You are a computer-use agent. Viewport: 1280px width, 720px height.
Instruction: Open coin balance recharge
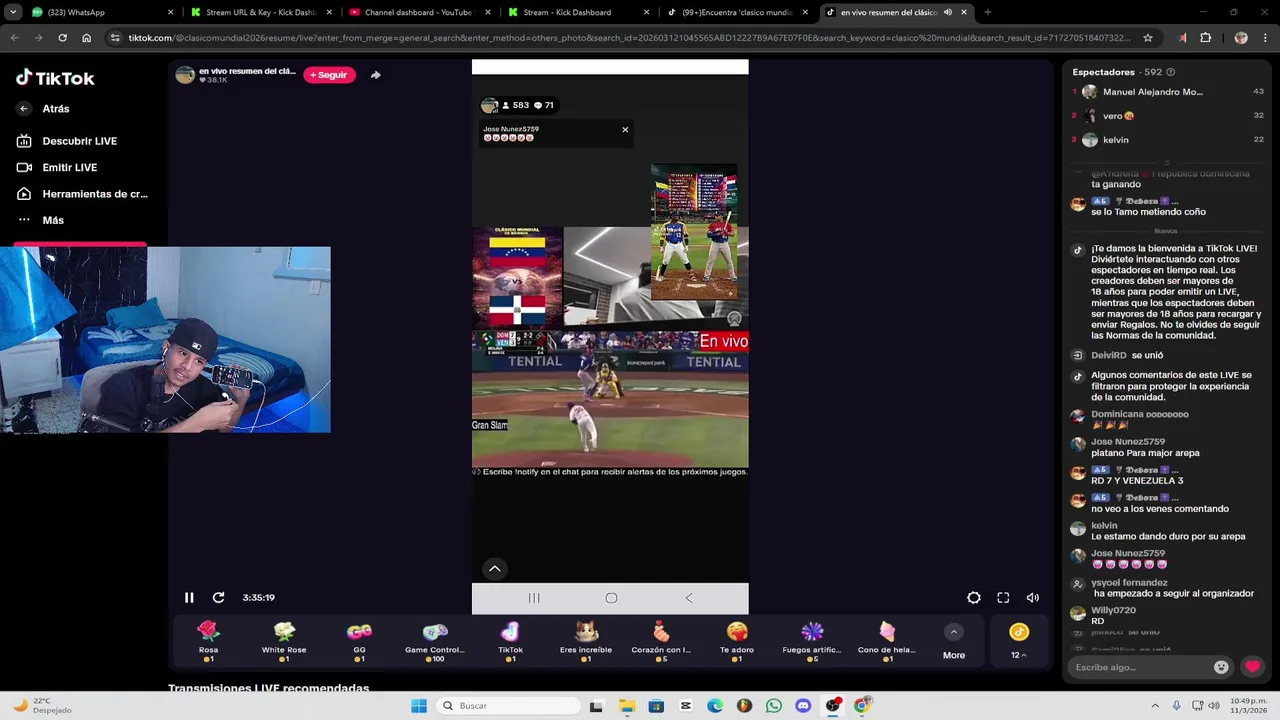1019,641
